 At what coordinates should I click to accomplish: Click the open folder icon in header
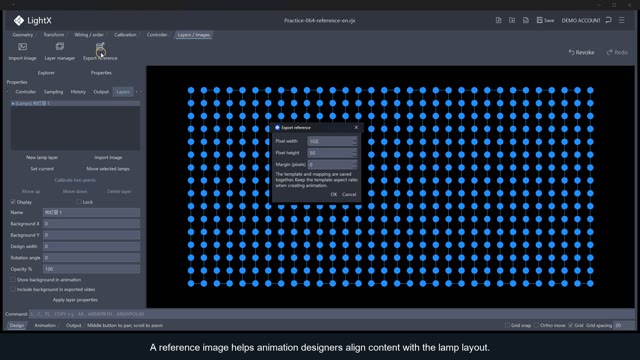coord(512,20)
